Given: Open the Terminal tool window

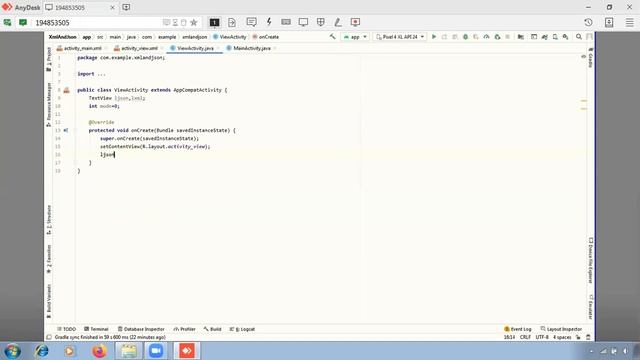Looking at the screenshot, I should point(96,329).
